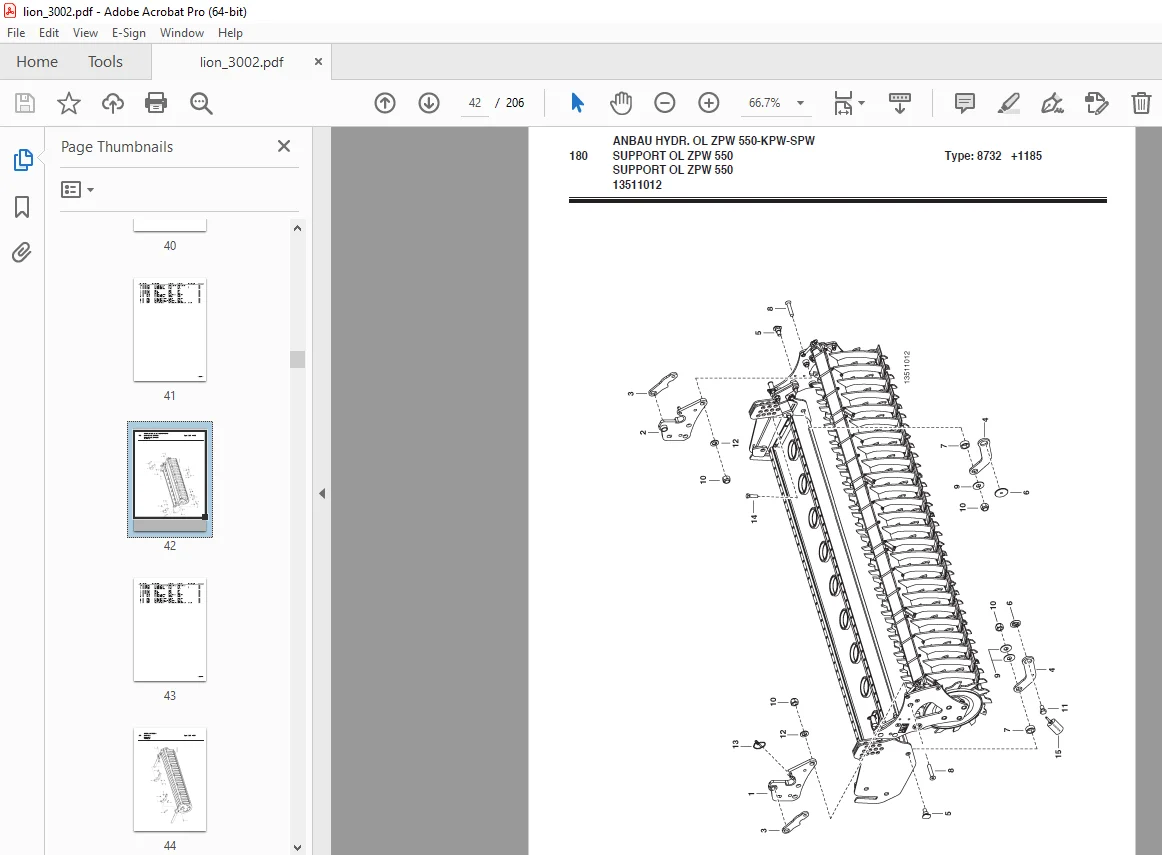
Task: Zoom out with minus icon
Action: 665,103
